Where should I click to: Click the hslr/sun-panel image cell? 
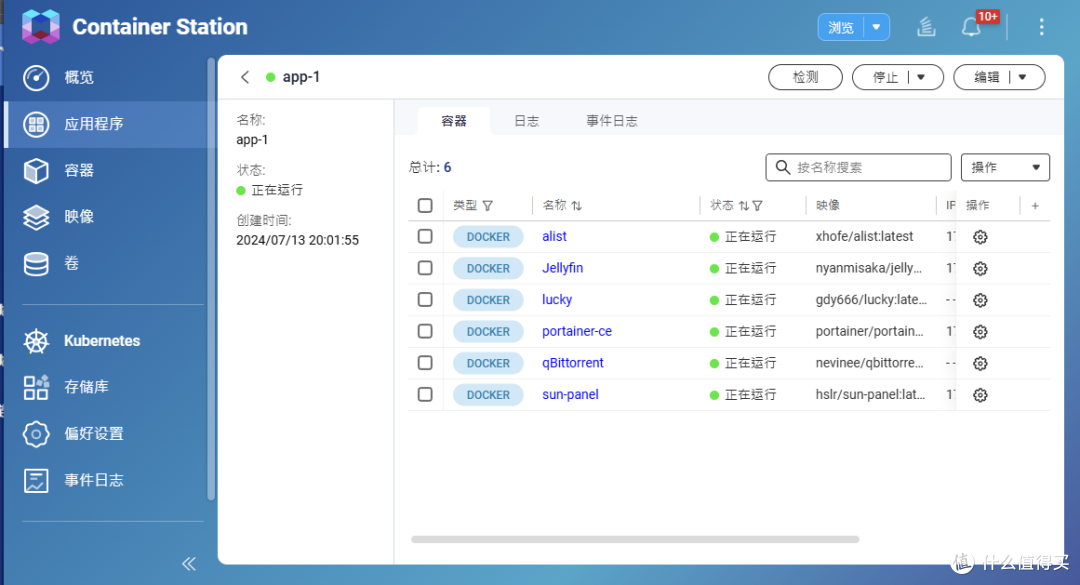point(870,395)
